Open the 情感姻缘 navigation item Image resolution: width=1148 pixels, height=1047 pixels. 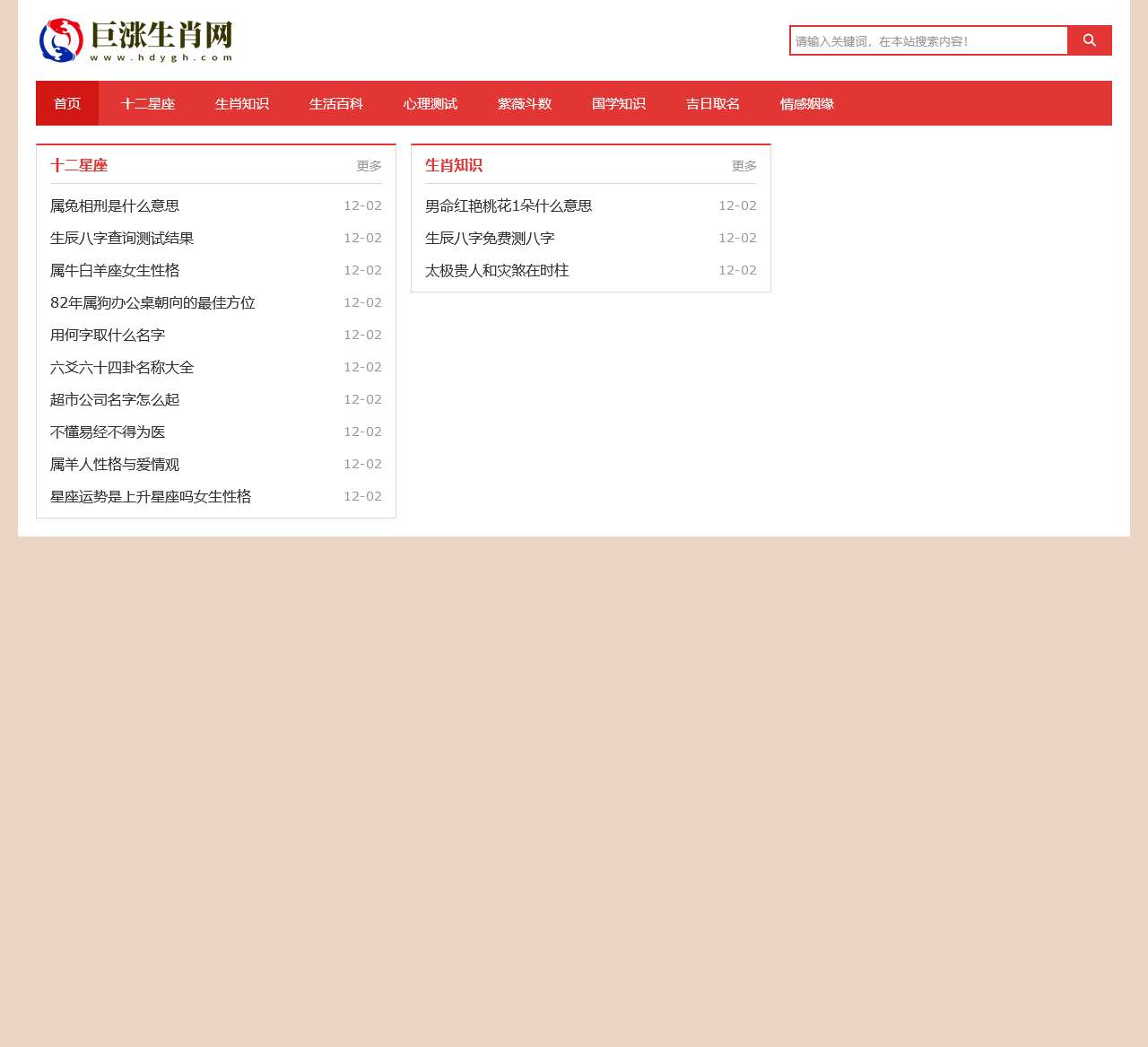[807, 103]
